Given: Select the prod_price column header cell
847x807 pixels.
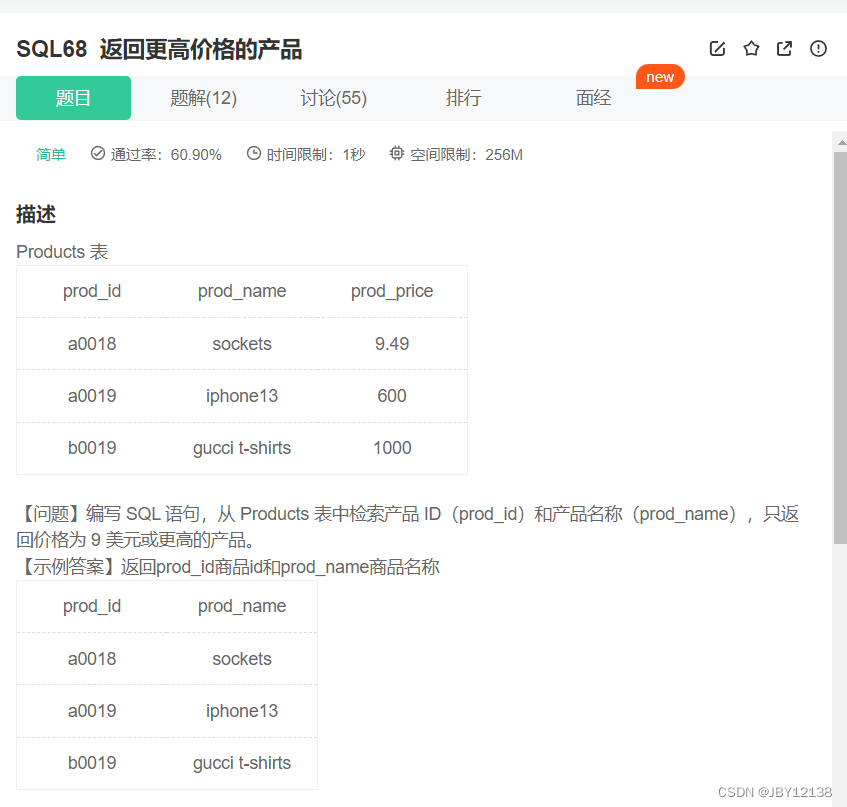Looking at the screenshot, I should point(392,291).
